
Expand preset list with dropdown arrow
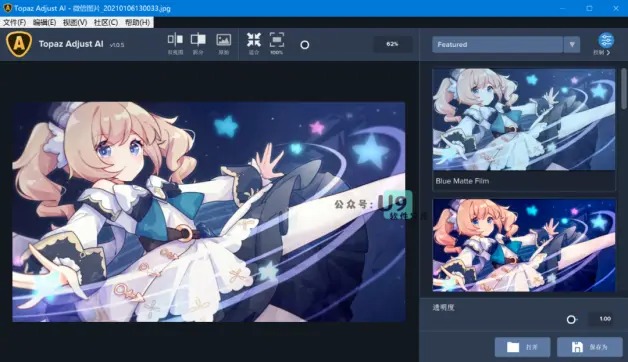[572, 44]
